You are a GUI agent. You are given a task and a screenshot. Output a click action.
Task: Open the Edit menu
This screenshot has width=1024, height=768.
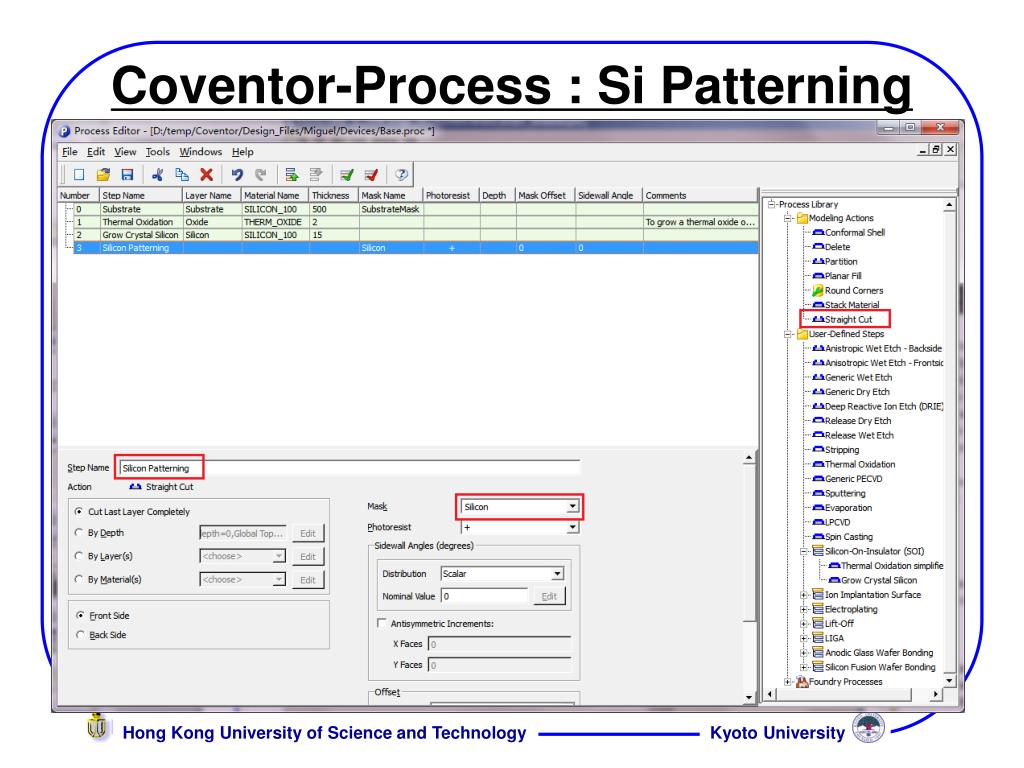pyautogui.click(x=95, y=152)
